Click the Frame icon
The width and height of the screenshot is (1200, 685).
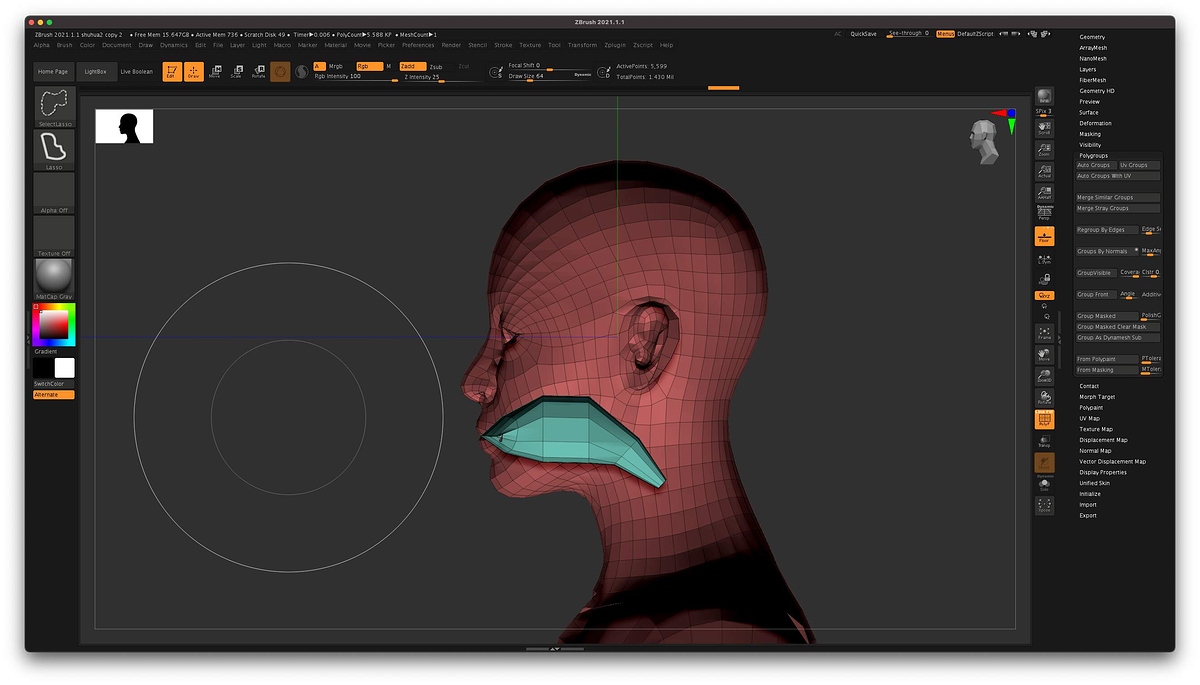coord(1044,333)
